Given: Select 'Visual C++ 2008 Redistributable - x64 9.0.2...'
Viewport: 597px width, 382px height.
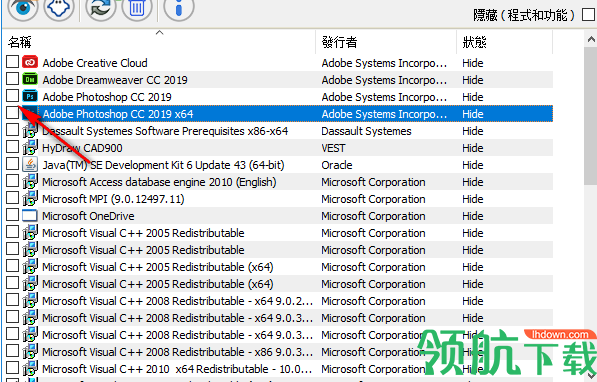Looking at the screenshot, I should (177, 301).
